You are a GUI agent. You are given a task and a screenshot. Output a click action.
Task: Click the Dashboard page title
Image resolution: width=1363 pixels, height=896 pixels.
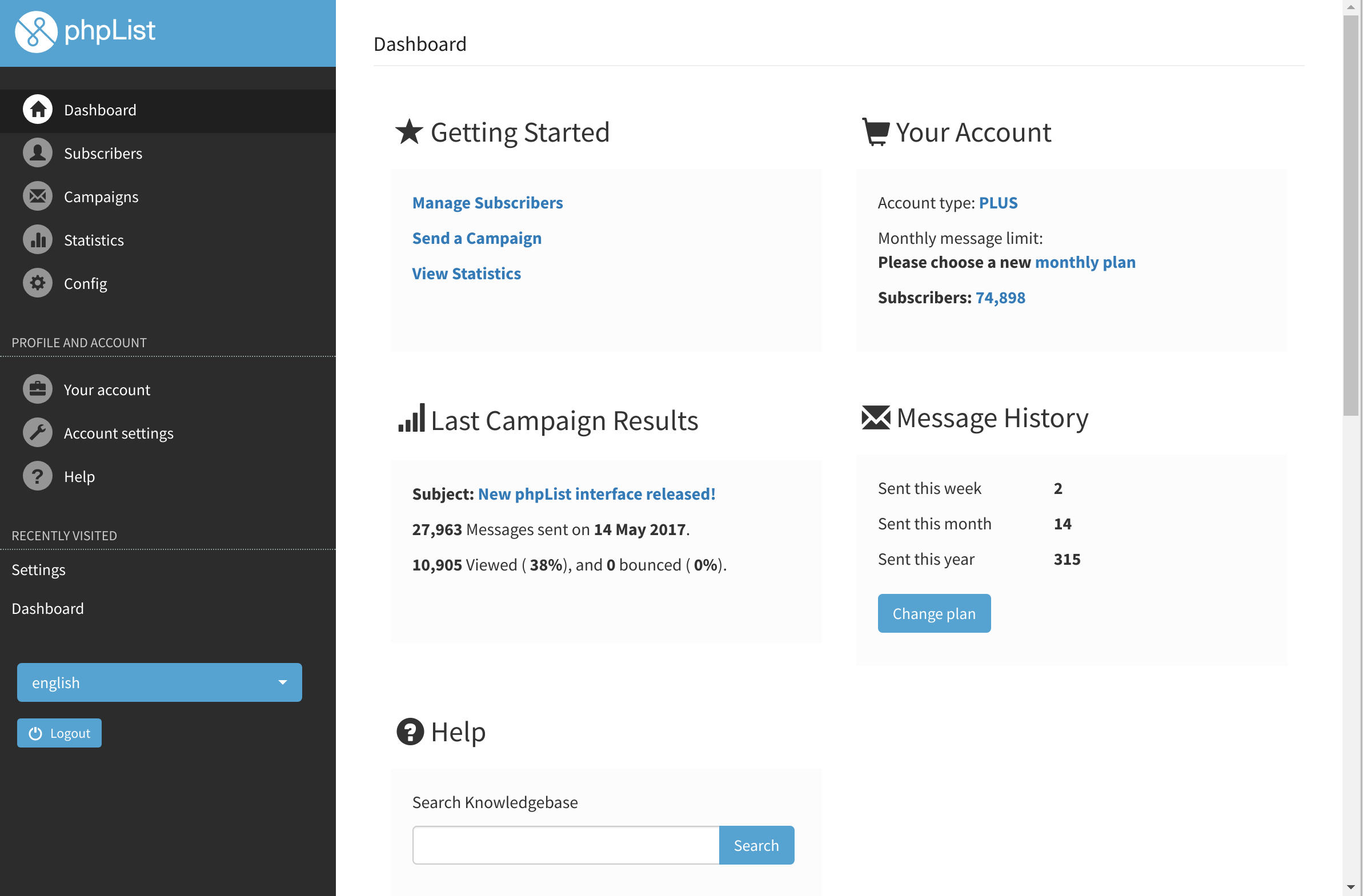click(x=420, y=44)
